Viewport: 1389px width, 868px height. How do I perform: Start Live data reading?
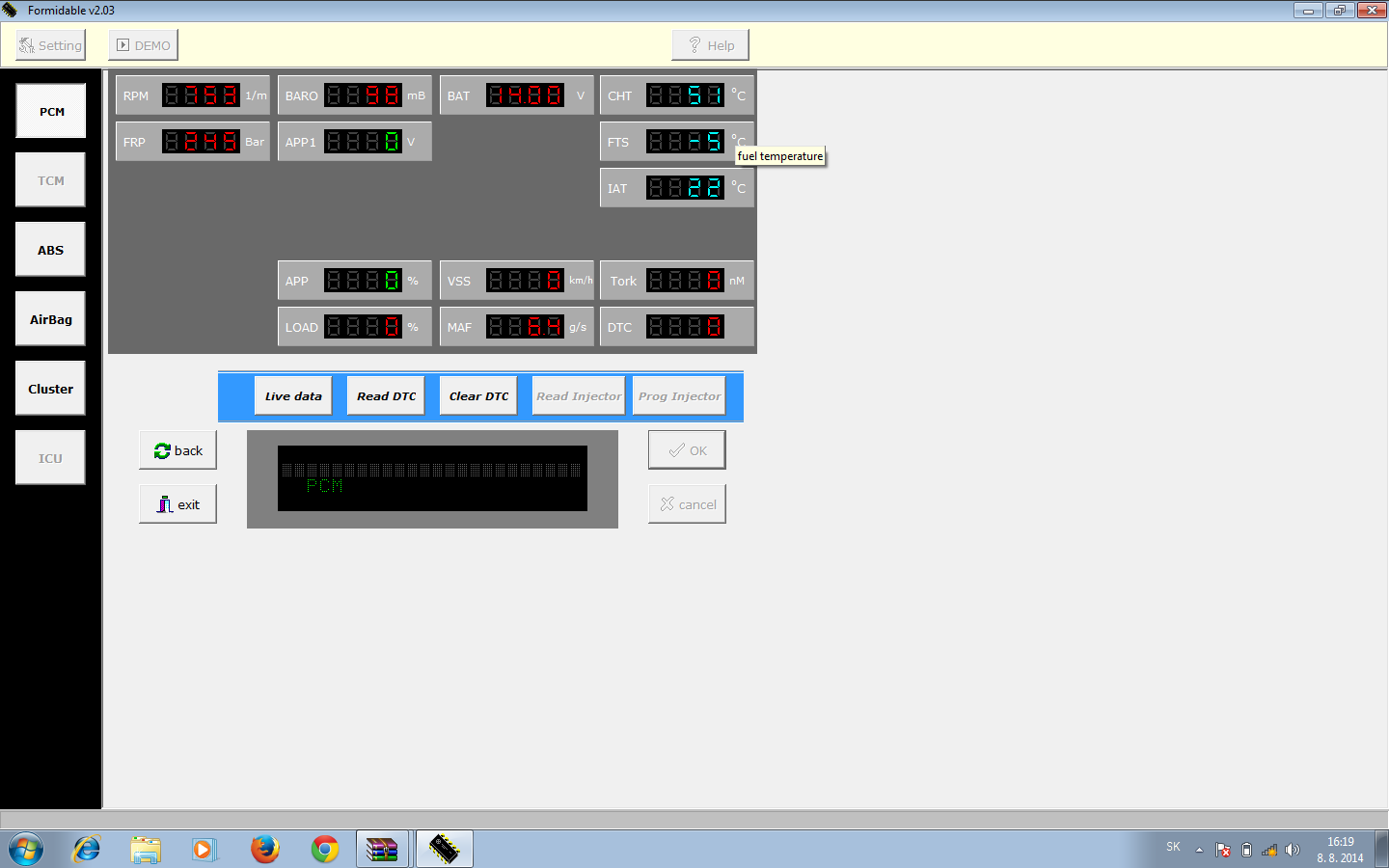(x=293, y=396)
